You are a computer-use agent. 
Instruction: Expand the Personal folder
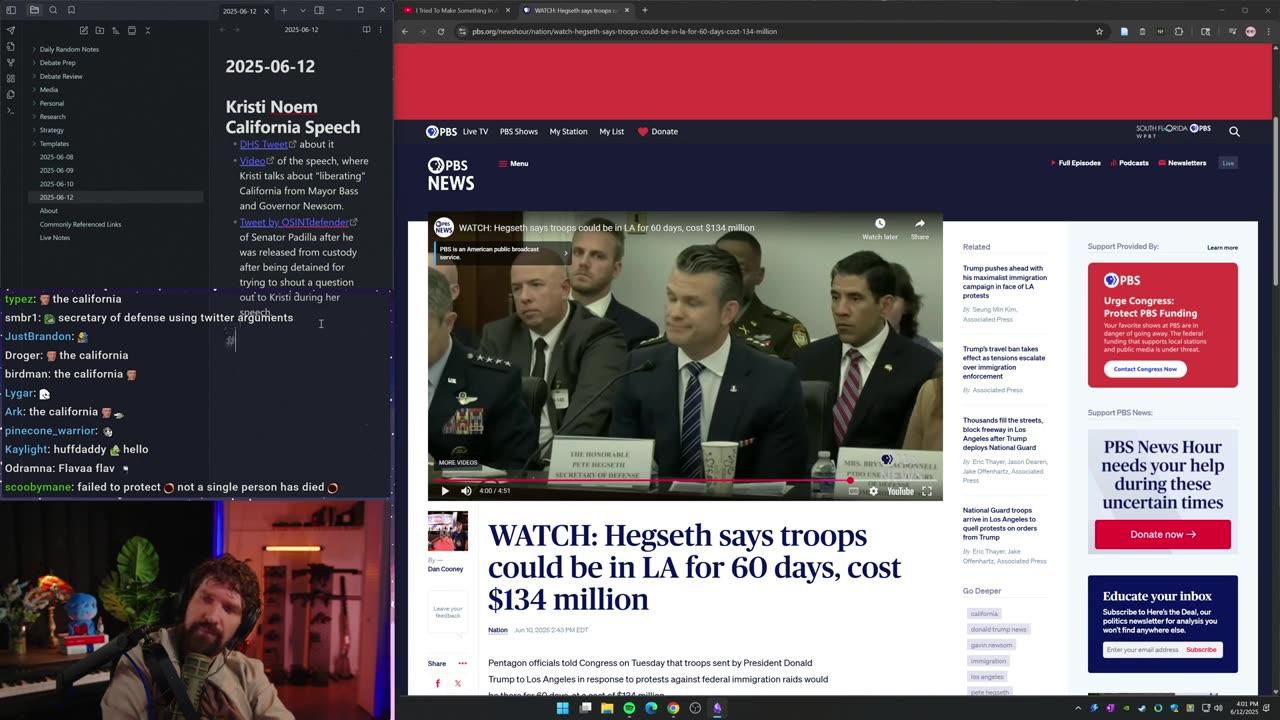(x=52, y=103)
